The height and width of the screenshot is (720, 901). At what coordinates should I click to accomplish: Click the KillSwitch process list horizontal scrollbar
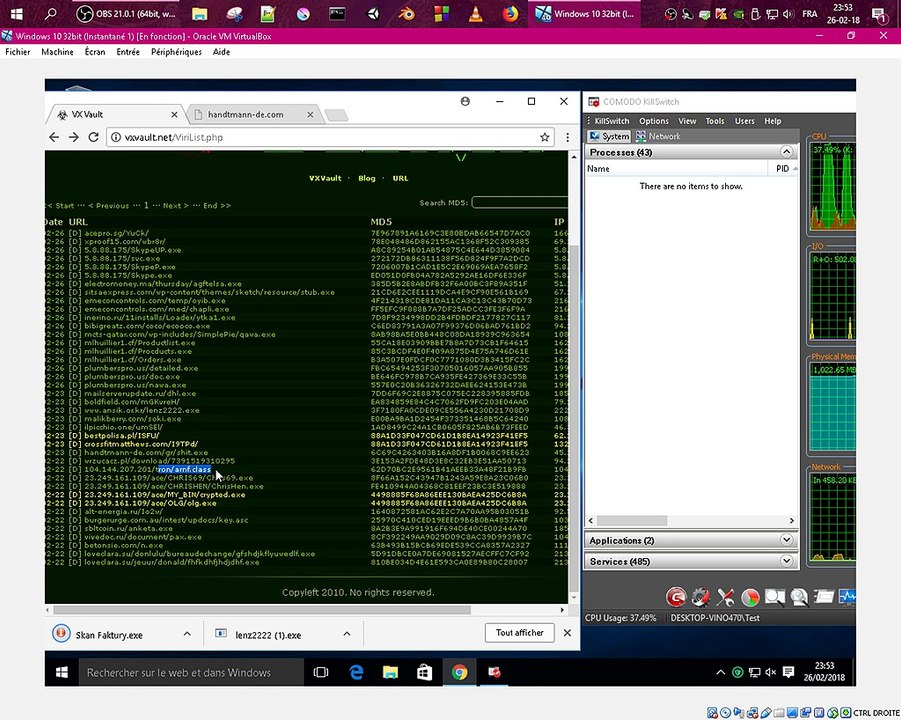pos(632,520)
